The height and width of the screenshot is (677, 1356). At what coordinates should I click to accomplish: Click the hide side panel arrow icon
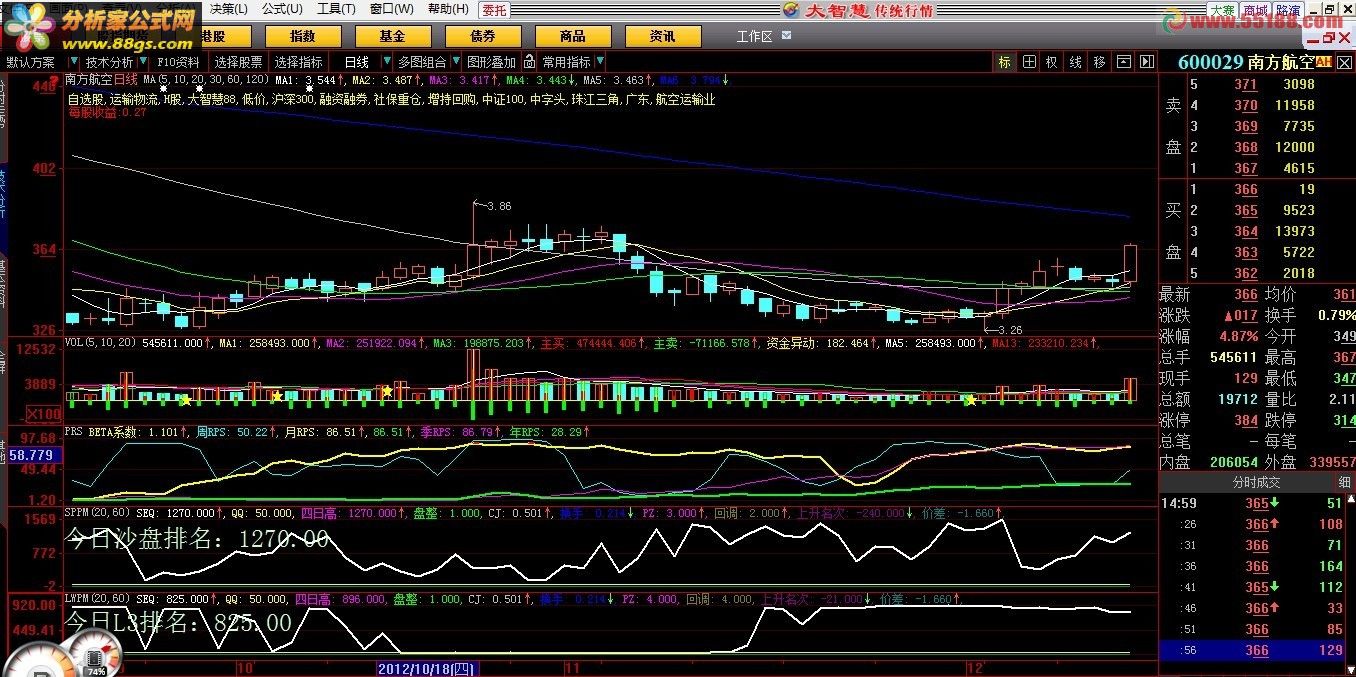click(1147, 62)
